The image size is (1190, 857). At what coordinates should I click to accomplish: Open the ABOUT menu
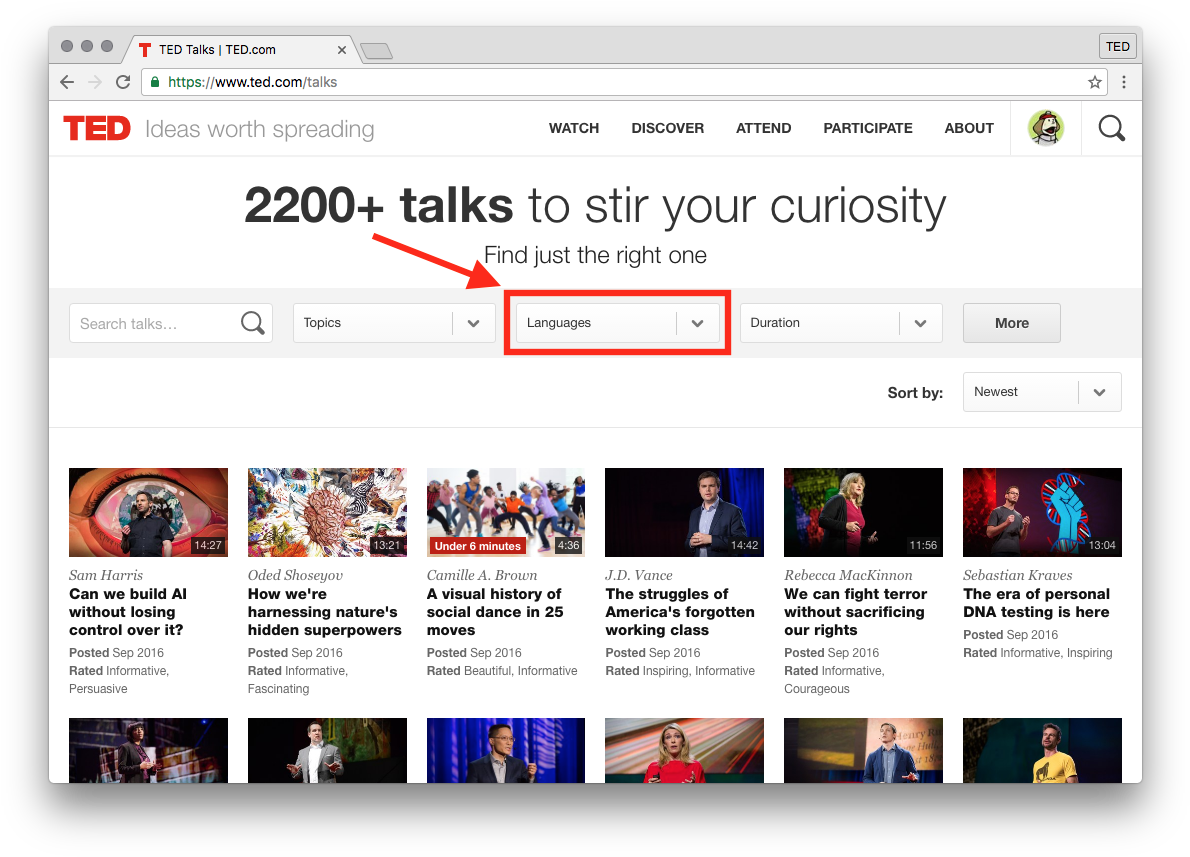coord(969,128)
